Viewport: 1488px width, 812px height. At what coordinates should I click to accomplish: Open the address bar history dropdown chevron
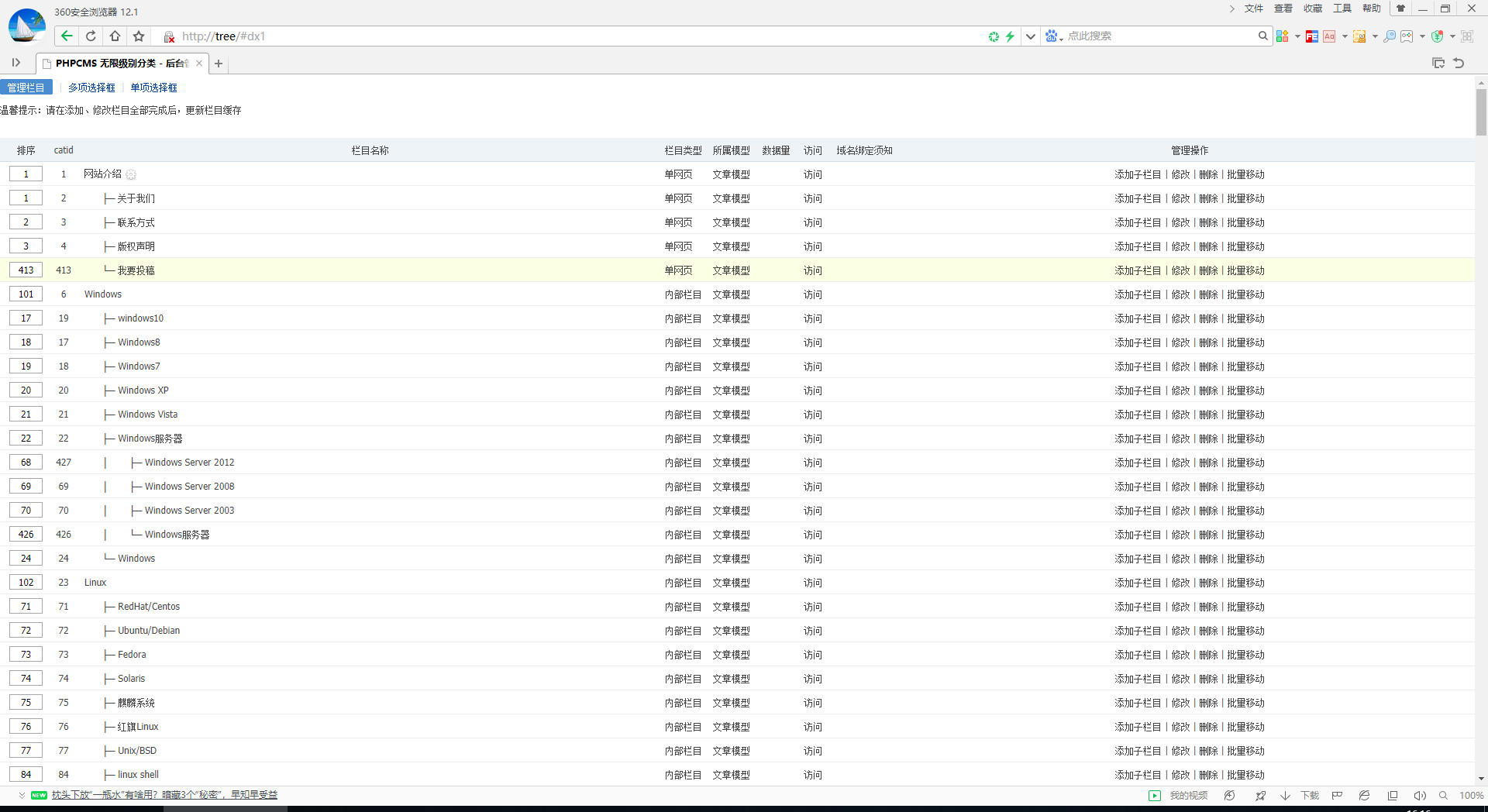(x=1031, y=36)
